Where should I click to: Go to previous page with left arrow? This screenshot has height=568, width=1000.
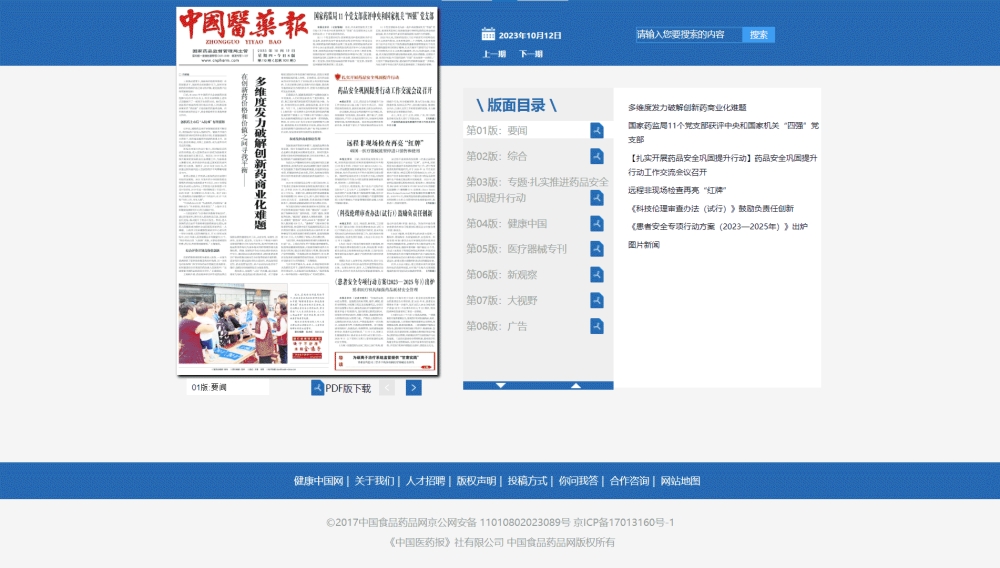[x=386, y=388]
